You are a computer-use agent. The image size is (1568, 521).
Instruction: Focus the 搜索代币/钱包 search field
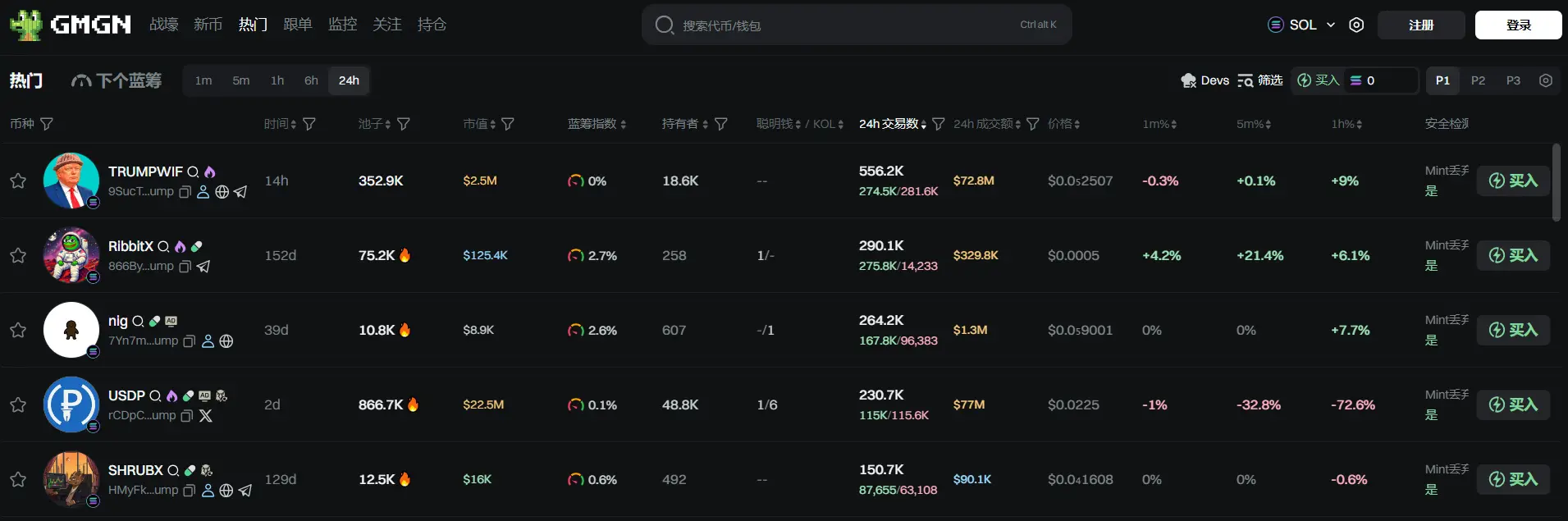(x=845, y=25)
